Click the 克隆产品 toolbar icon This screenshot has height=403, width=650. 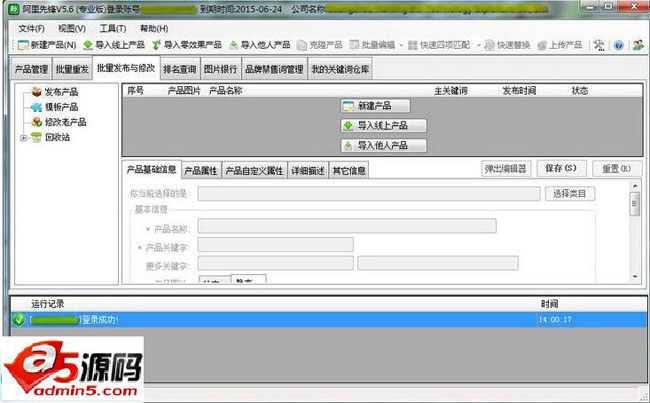click(x=302, y=45)
